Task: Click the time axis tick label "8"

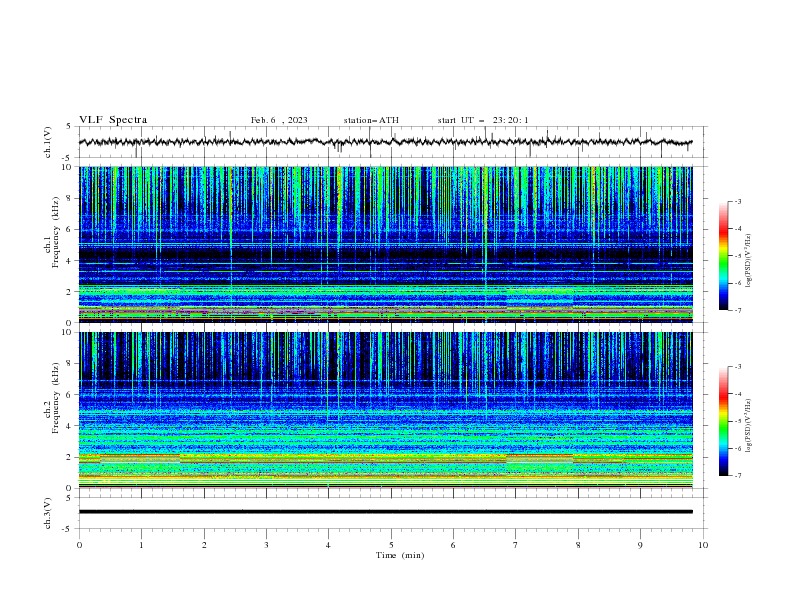Action: pyautogui.click(x=578, y=545)
